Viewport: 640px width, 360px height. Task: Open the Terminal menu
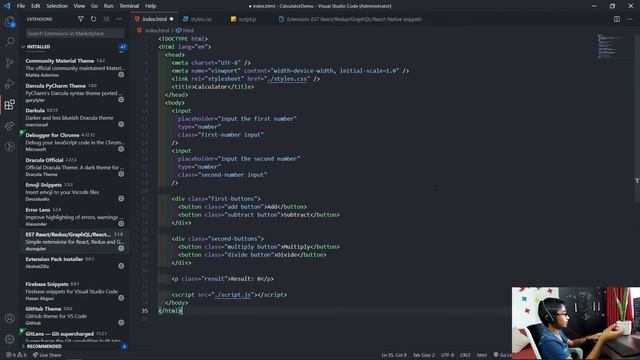point(129,6)
